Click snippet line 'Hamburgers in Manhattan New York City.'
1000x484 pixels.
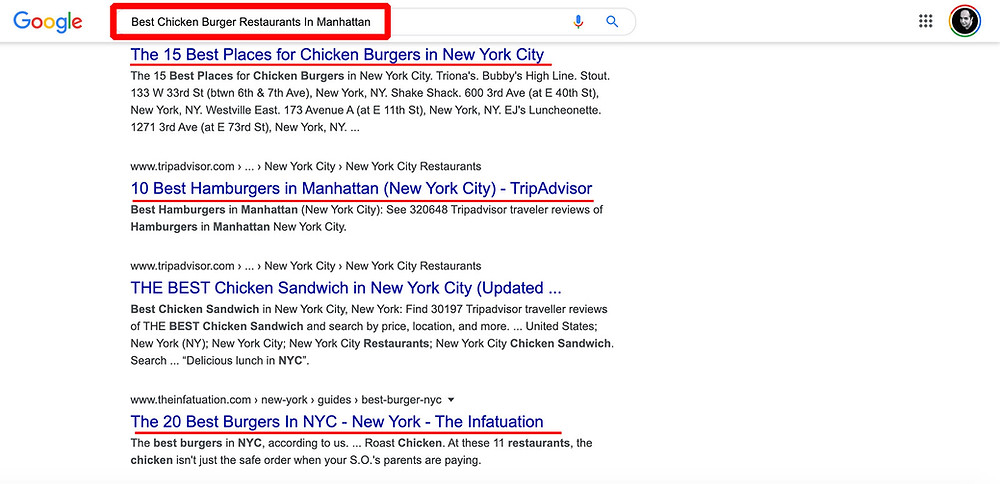tap(239, 226)
